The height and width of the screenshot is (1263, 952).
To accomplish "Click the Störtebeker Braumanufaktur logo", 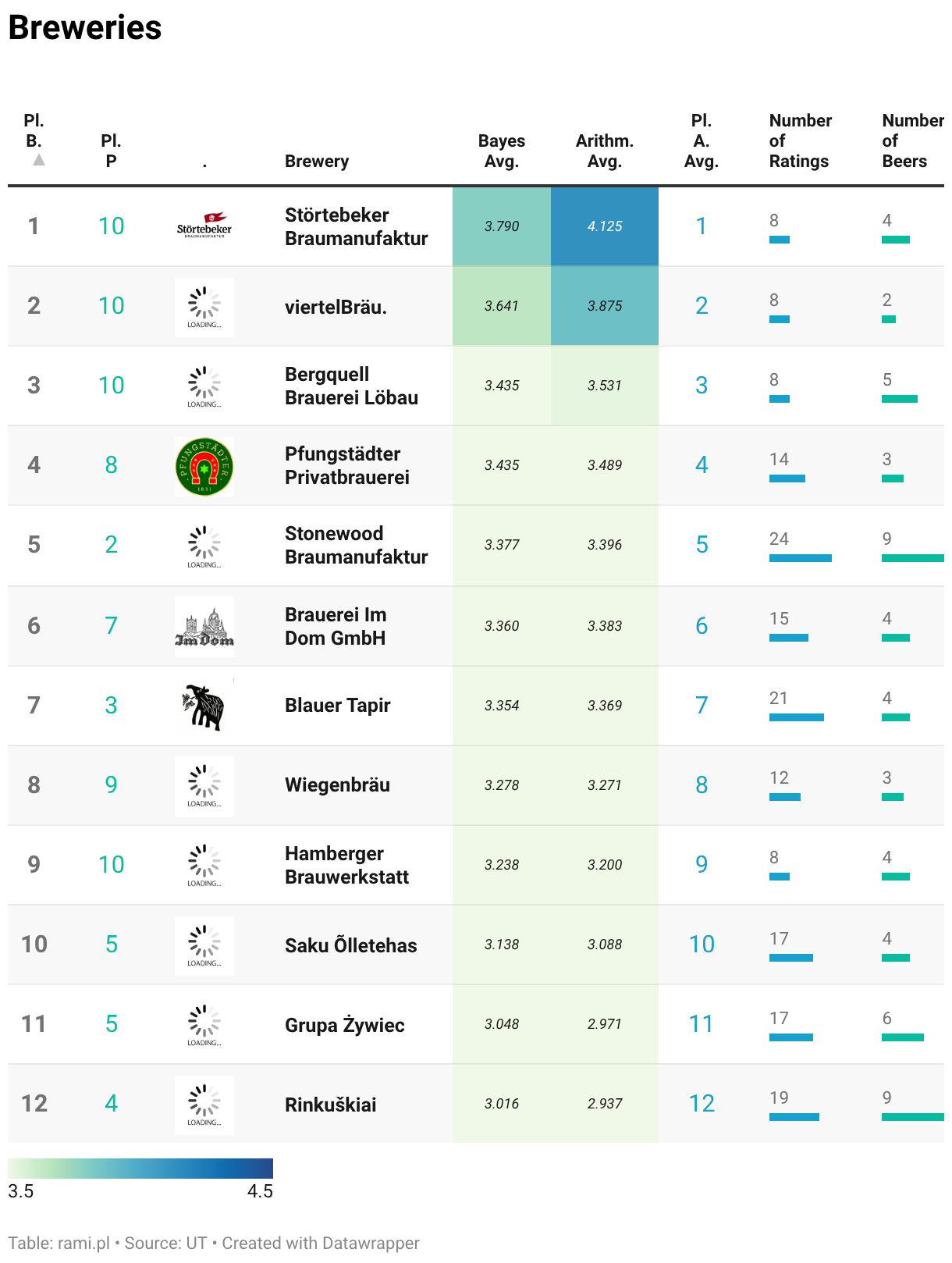I will (x=204, y=226).
